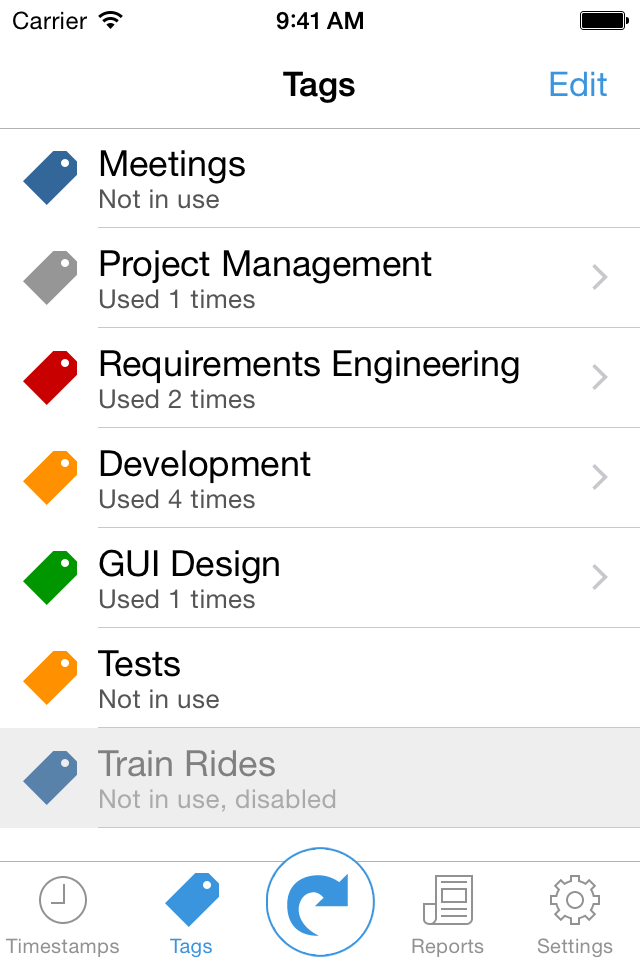Tap the green GUI Design tag icon
Image resolution: width=640 pixels, height=960 pixels.
[x=51, y=578]
